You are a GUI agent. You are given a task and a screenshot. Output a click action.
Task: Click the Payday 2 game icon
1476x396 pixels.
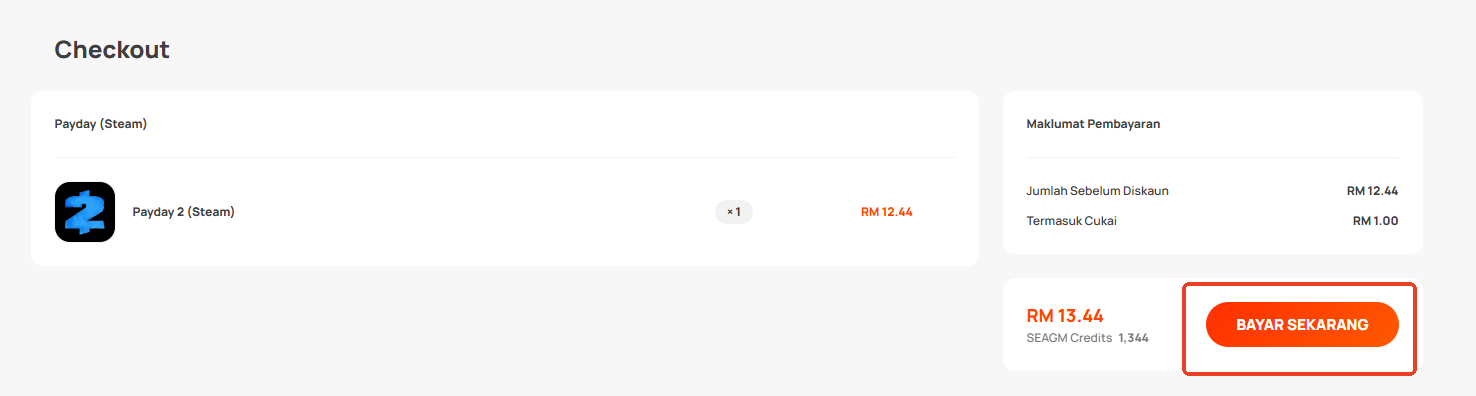click(x=85, y=212)
